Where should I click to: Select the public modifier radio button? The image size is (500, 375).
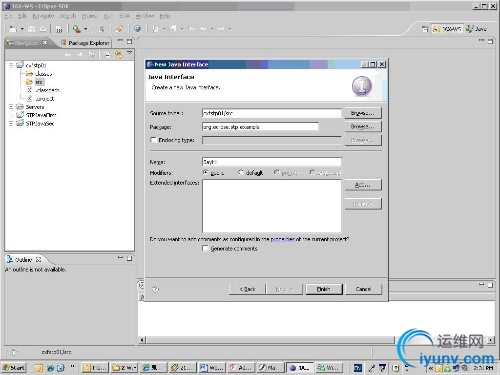[205, 173]
